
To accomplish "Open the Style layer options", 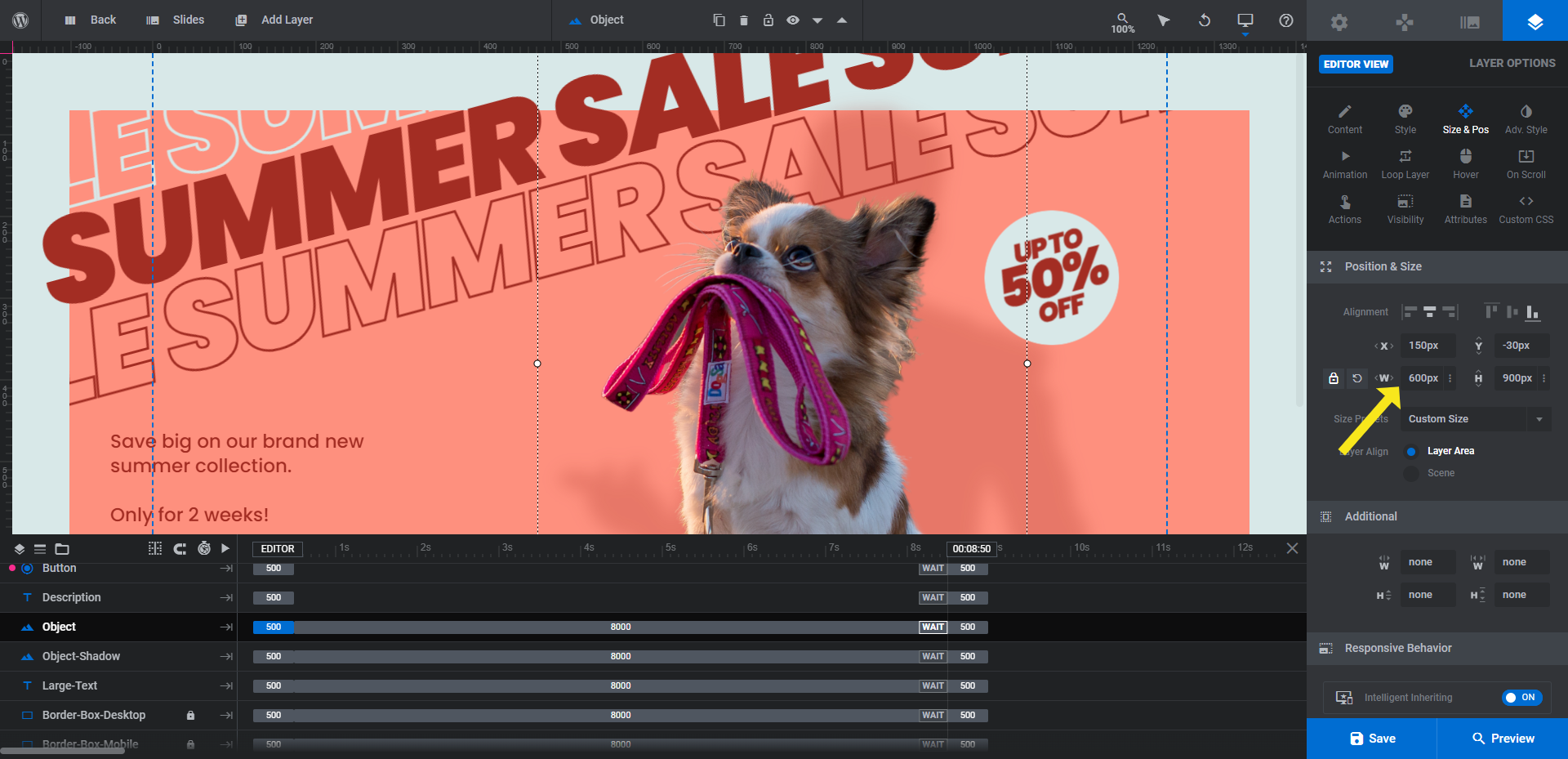I will coord(1405,119).
